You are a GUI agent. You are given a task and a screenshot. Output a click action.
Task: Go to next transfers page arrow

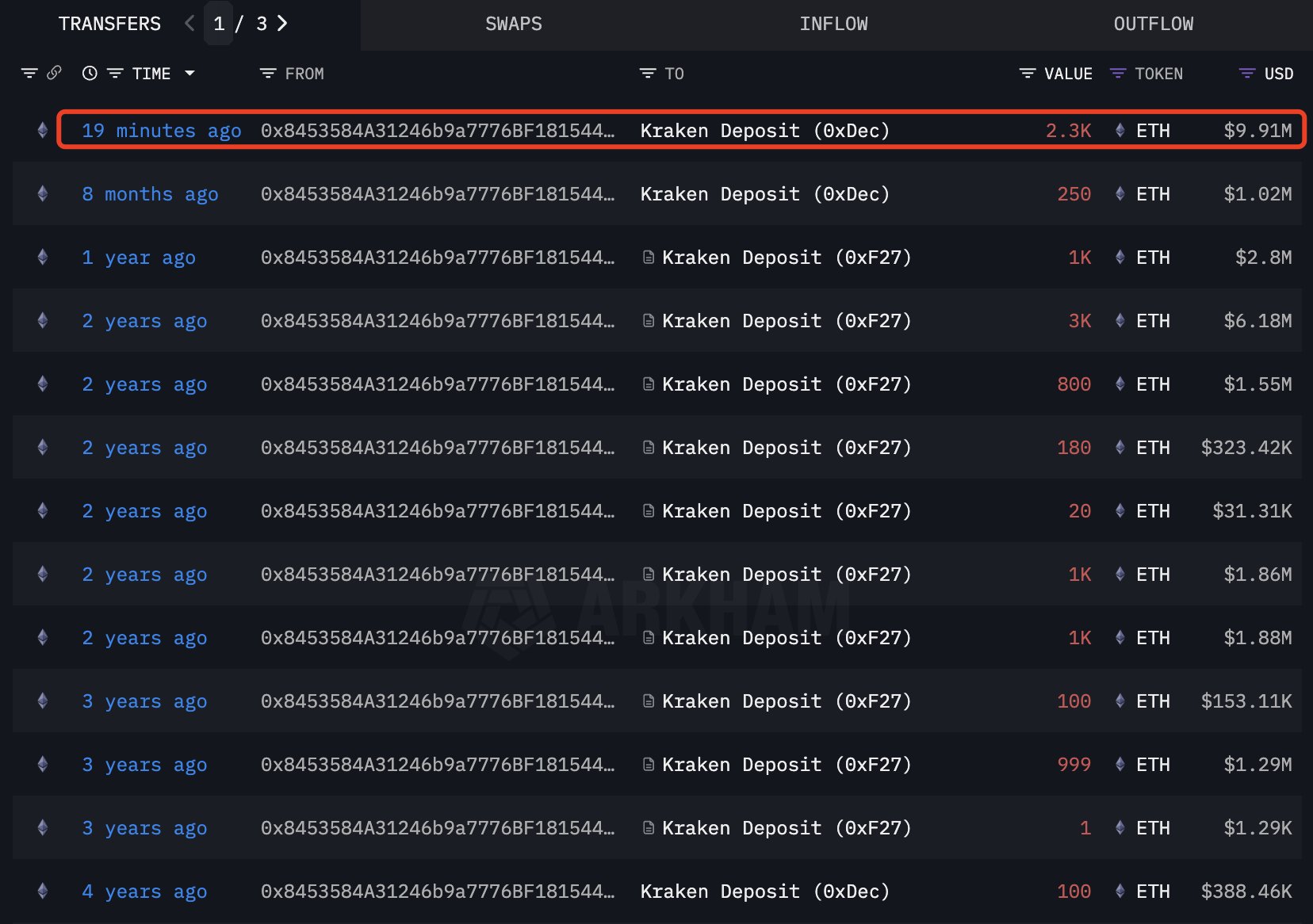282,24
